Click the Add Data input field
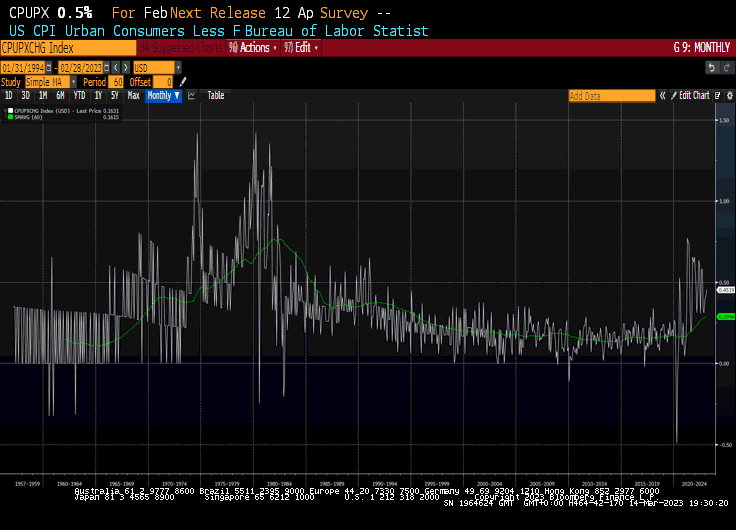The height and width of the screenshot is (530, 736). 611,96
